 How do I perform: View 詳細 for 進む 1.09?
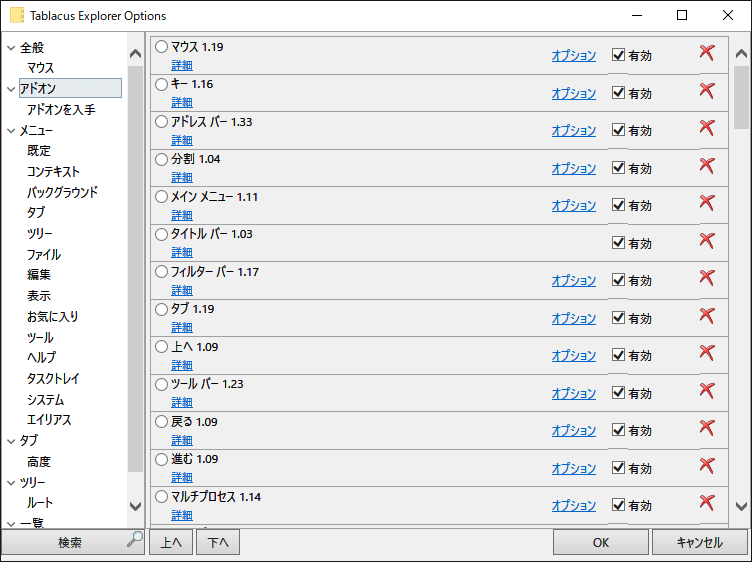pyautogui.click(x=182, y=478)
